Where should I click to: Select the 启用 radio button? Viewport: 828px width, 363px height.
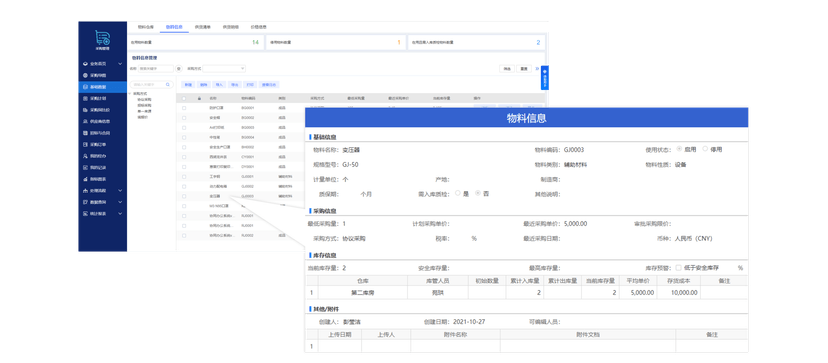(x=679, y=149)
